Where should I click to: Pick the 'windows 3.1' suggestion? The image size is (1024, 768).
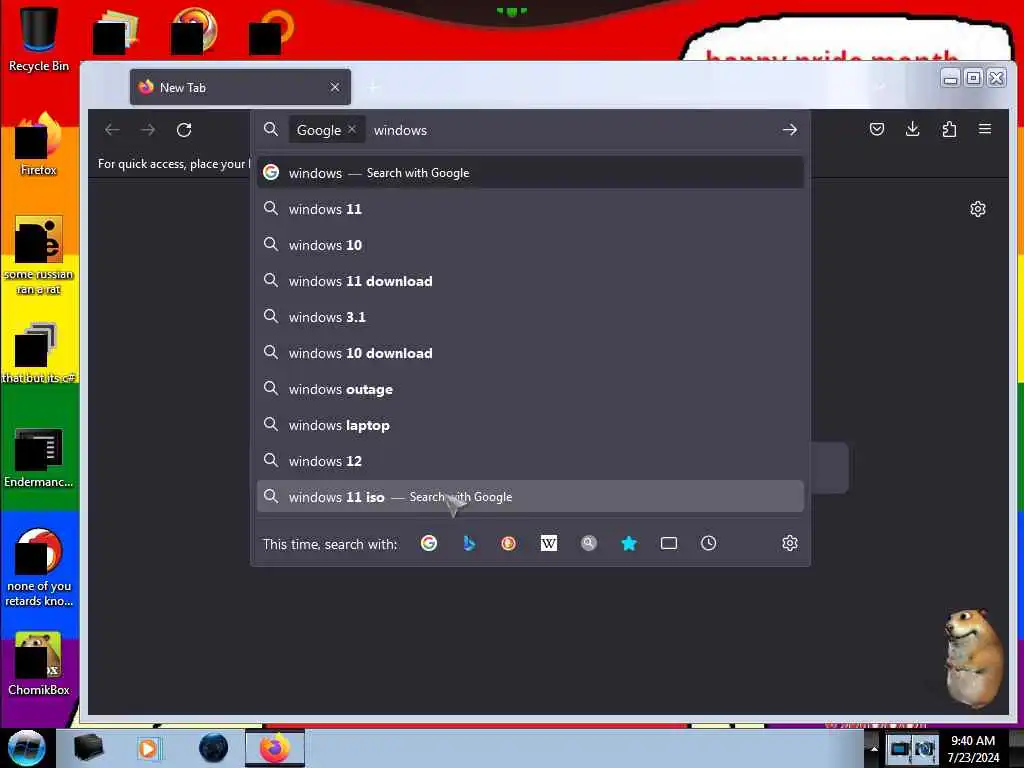[530, 317]
